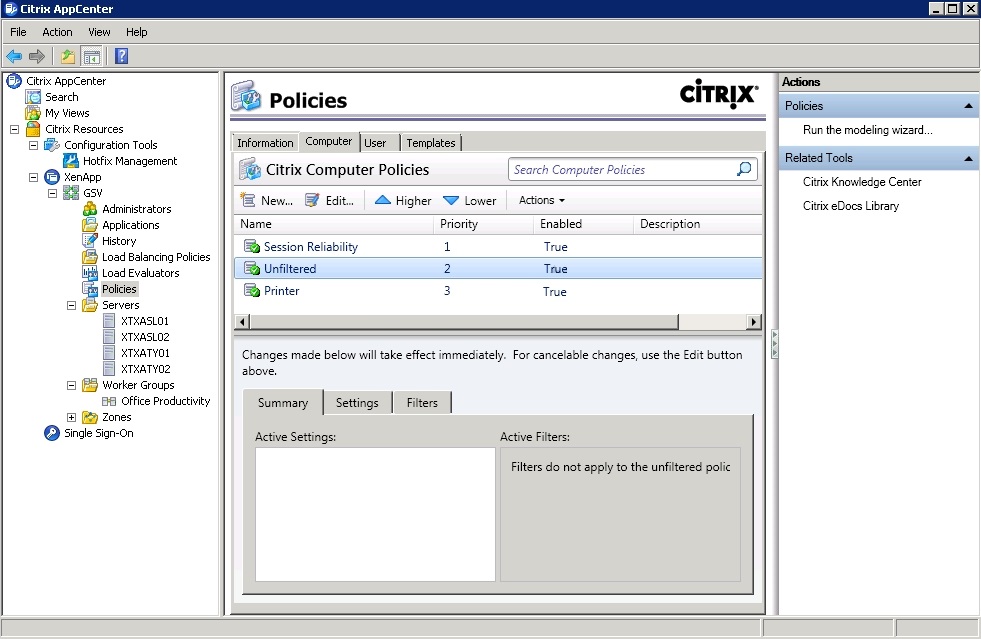Collapse the Citrix Resources node
Viewport: 981px width, 639px height.
click(x=14, y=130)
